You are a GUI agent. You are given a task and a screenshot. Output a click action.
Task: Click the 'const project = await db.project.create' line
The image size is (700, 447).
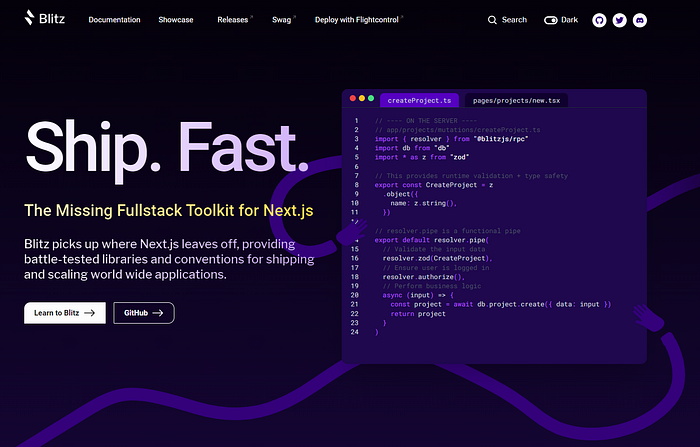501,304
